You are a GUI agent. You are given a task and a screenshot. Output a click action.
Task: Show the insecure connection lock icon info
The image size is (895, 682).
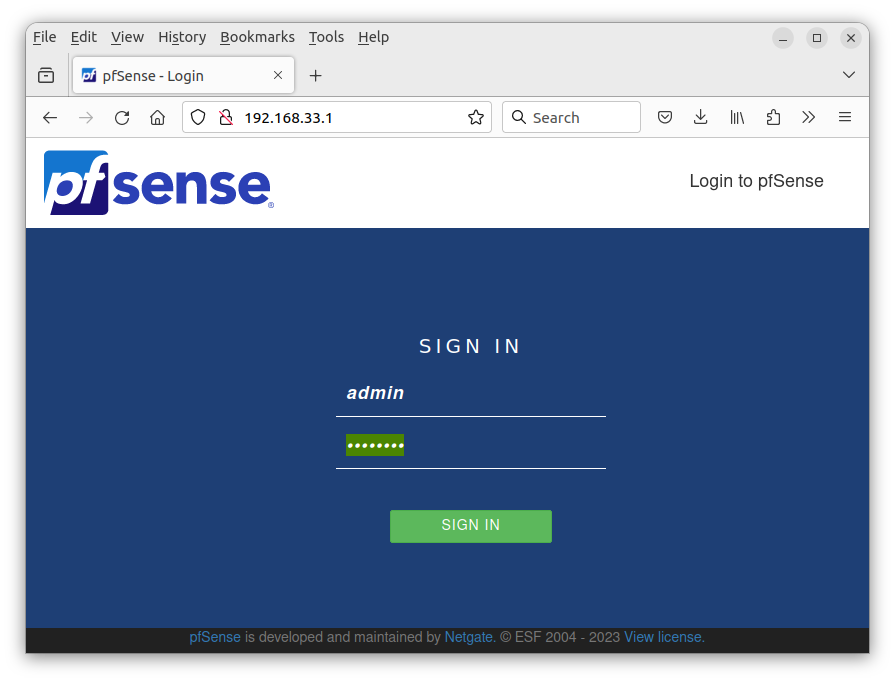[x=226, y=118]
